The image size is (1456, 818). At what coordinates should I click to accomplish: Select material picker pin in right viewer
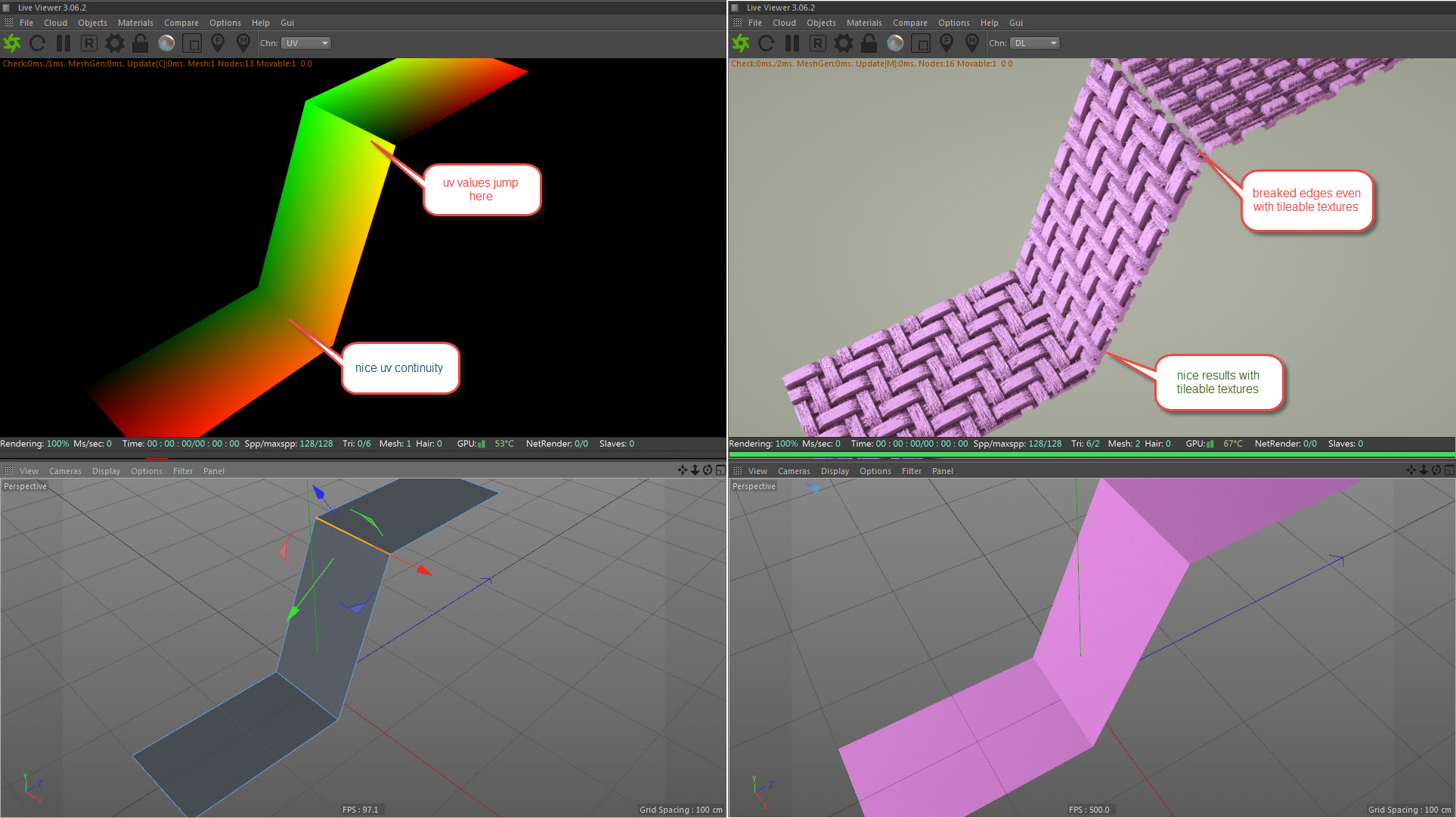pos(972,43)
